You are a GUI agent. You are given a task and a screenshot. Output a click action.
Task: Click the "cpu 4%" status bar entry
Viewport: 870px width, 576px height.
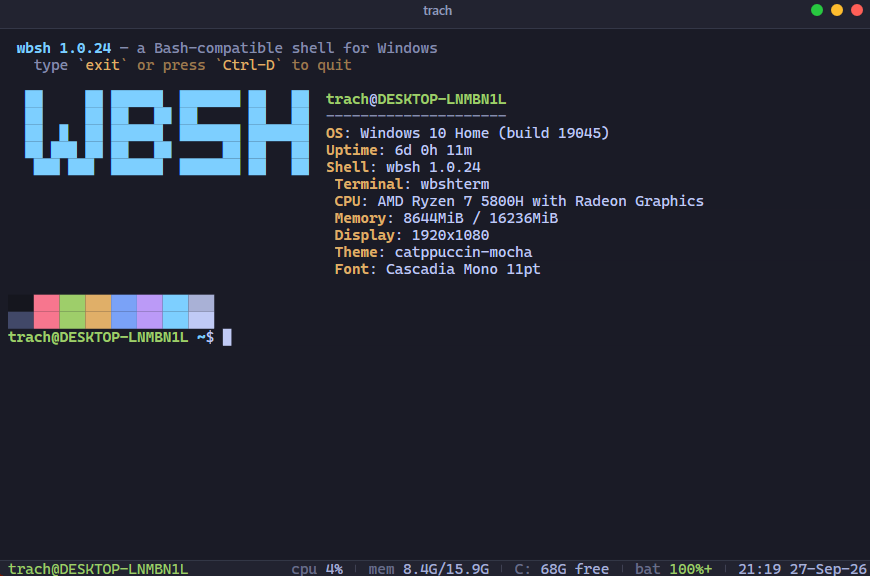tap(317, 569)
